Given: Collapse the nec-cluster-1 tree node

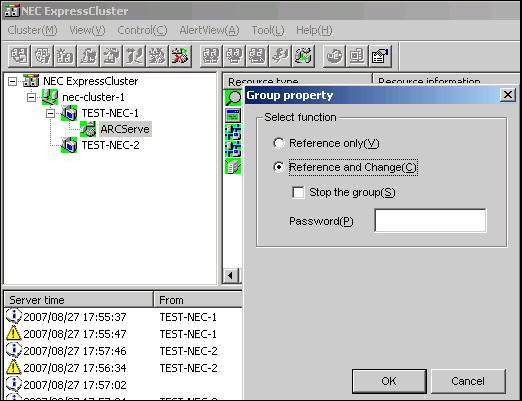Looking at the screenshot, I should 31,97.
